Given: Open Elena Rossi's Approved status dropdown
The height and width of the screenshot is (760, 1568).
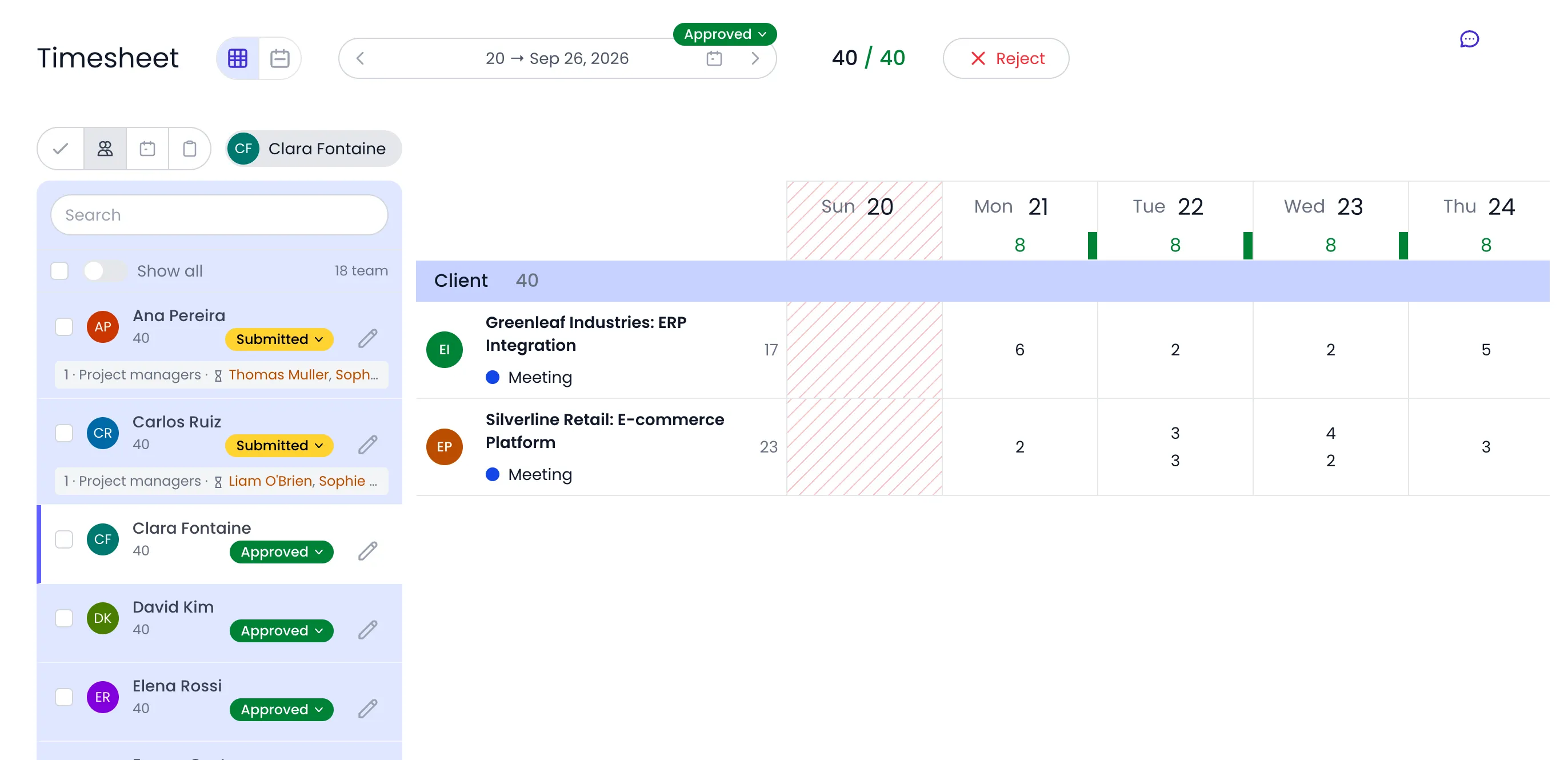Looking at the screenshot, I should [281, 710].
